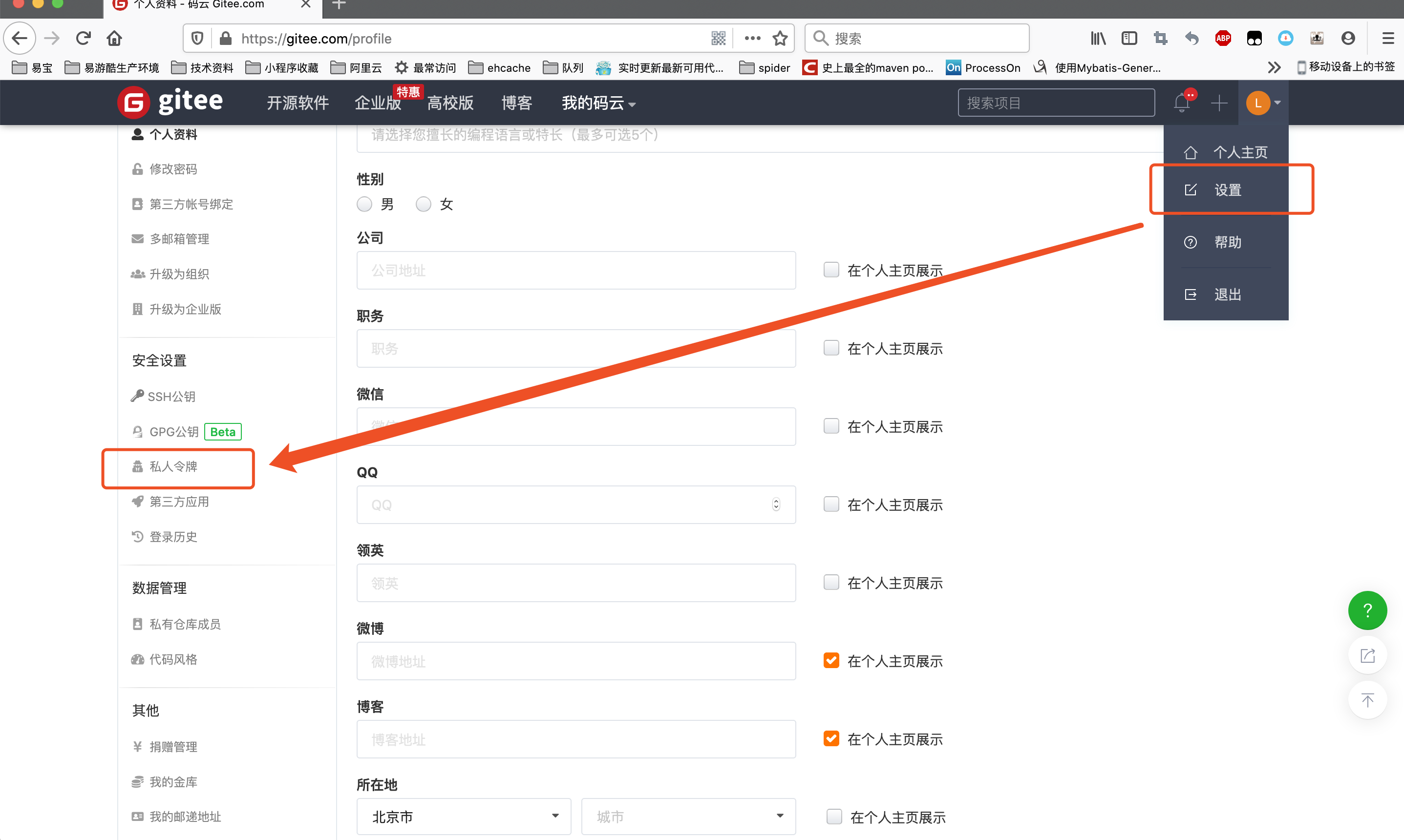Select 设置 in the user menu
The width and height of the screenshot is (1404, 840).
1227,190
